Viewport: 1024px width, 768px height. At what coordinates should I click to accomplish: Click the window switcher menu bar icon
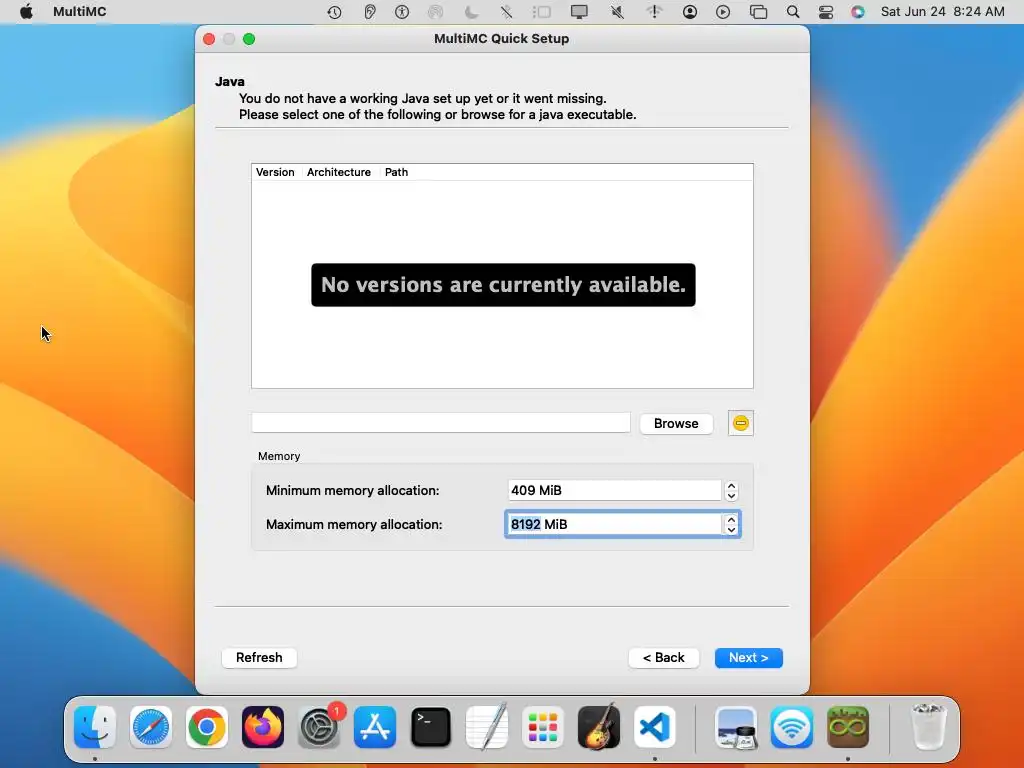tap(758, 12)
